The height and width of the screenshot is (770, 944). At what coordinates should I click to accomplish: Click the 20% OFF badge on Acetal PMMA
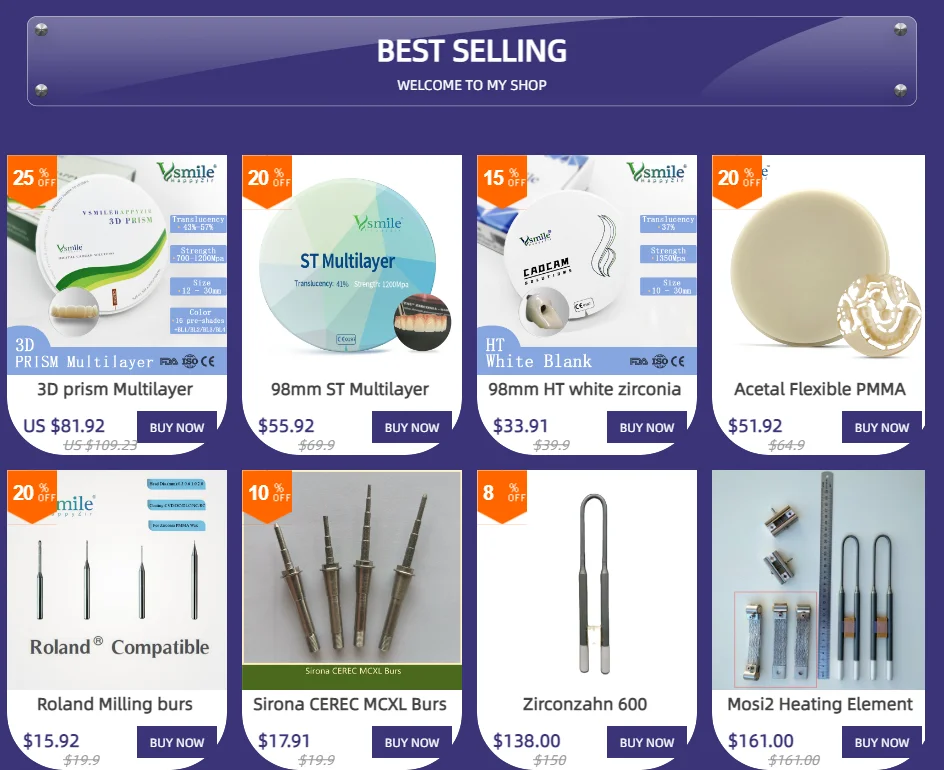[x=737, y=181]
